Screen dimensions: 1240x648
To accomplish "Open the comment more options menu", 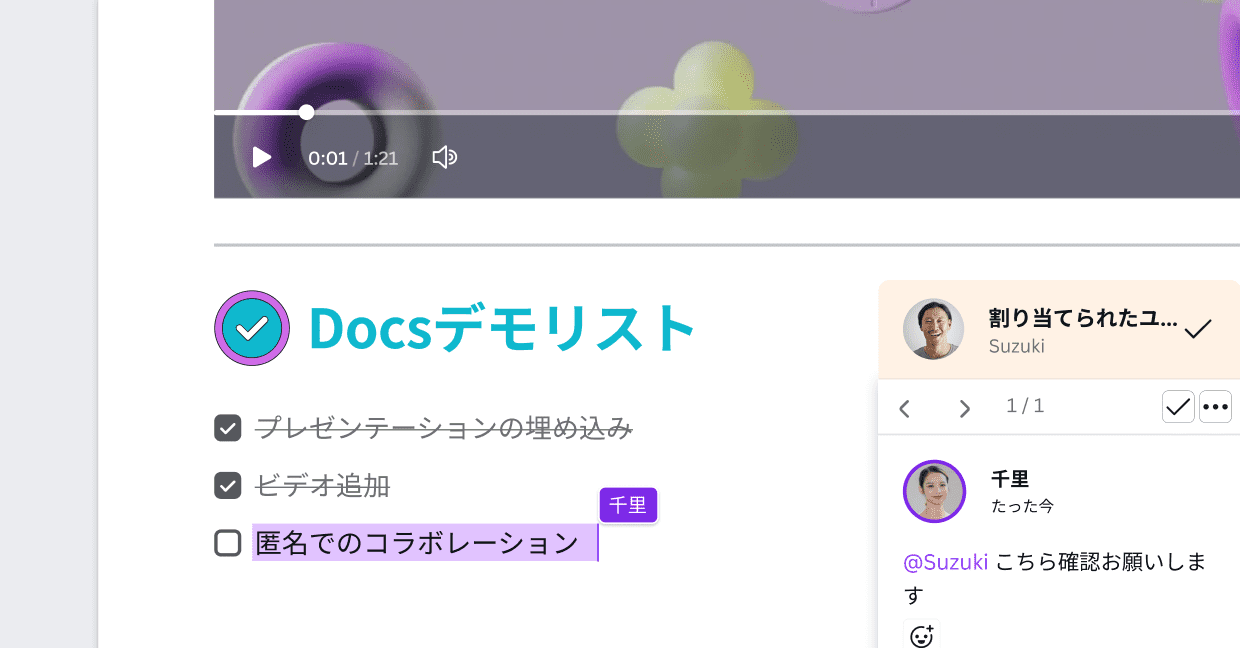I will (1215, 407).
